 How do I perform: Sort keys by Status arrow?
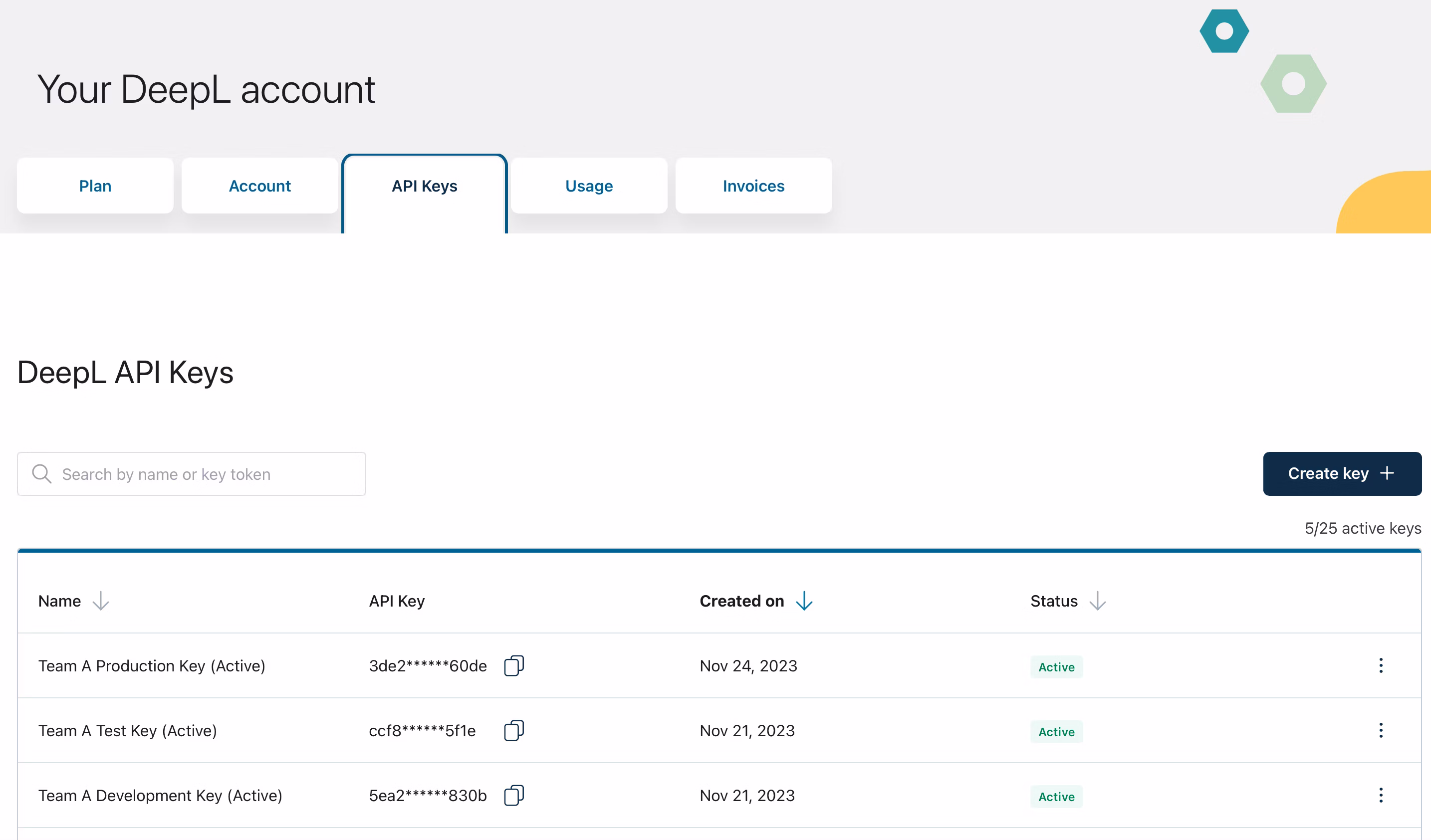(1097, 601)
